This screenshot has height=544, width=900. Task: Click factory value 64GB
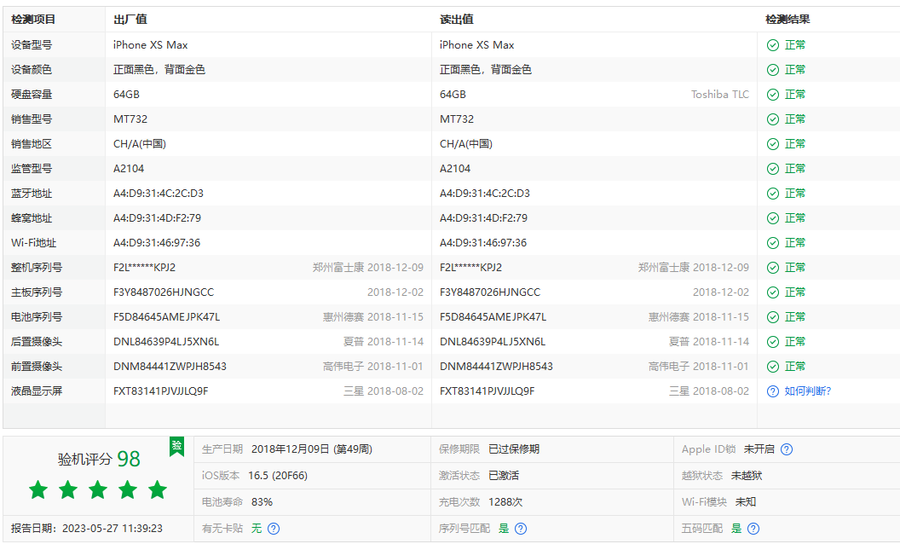[x=126, y=95]
